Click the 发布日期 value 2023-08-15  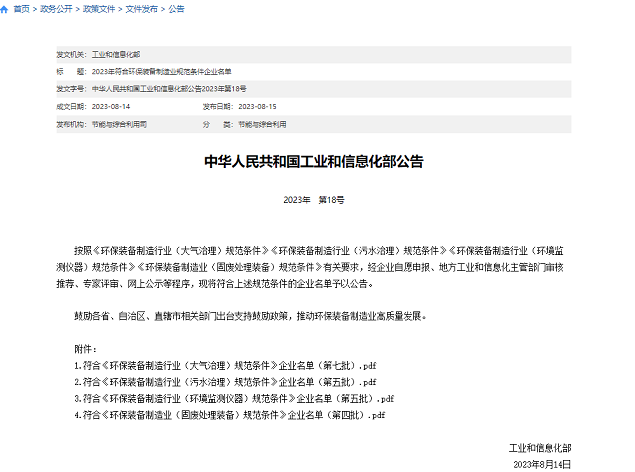pyautogui.click(x=258, y=106)
